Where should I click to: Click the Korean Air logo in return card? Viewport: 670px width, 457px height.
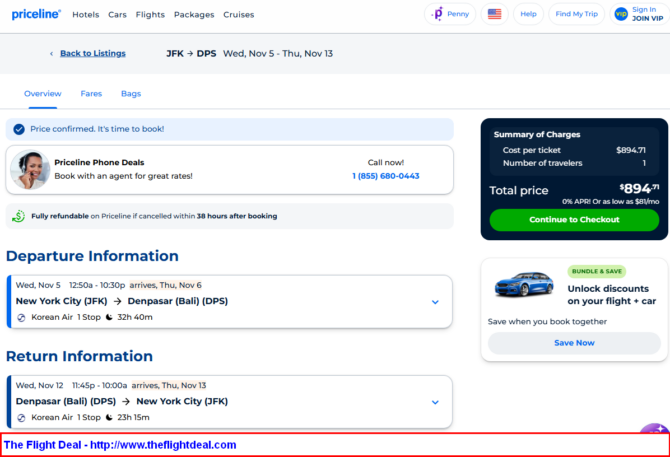pos(21,418)
